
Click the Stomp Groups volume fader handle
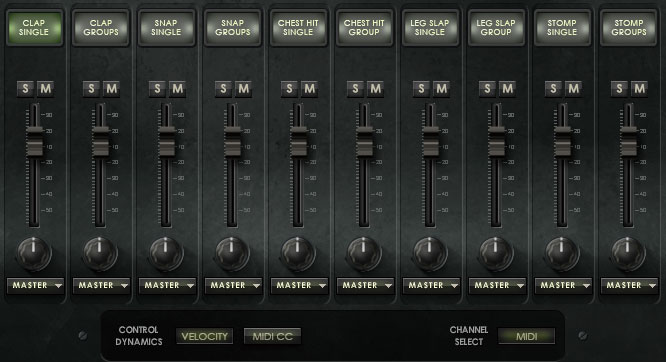point(629,141)
